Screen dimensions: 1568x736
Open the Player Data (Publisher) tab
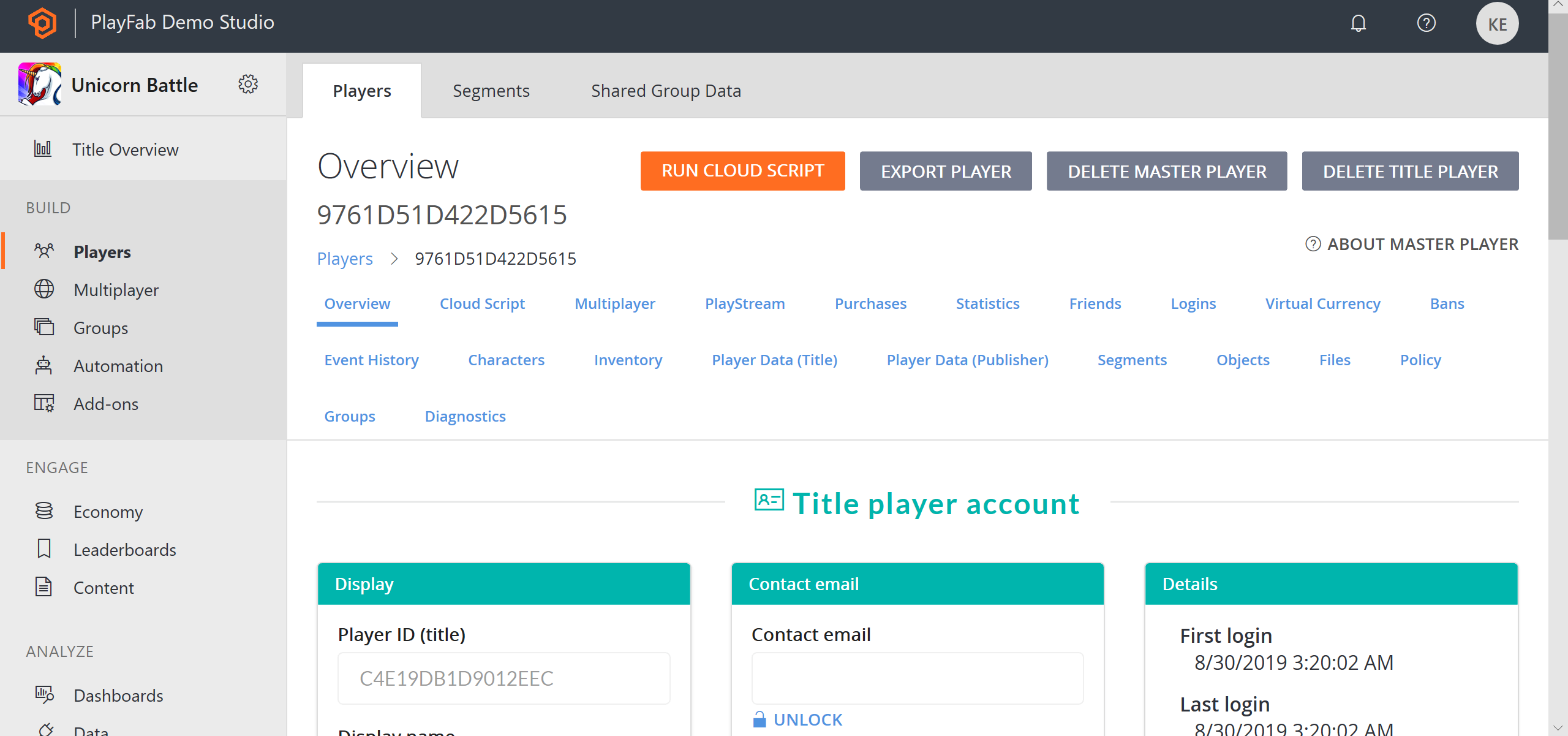point(967,359)
